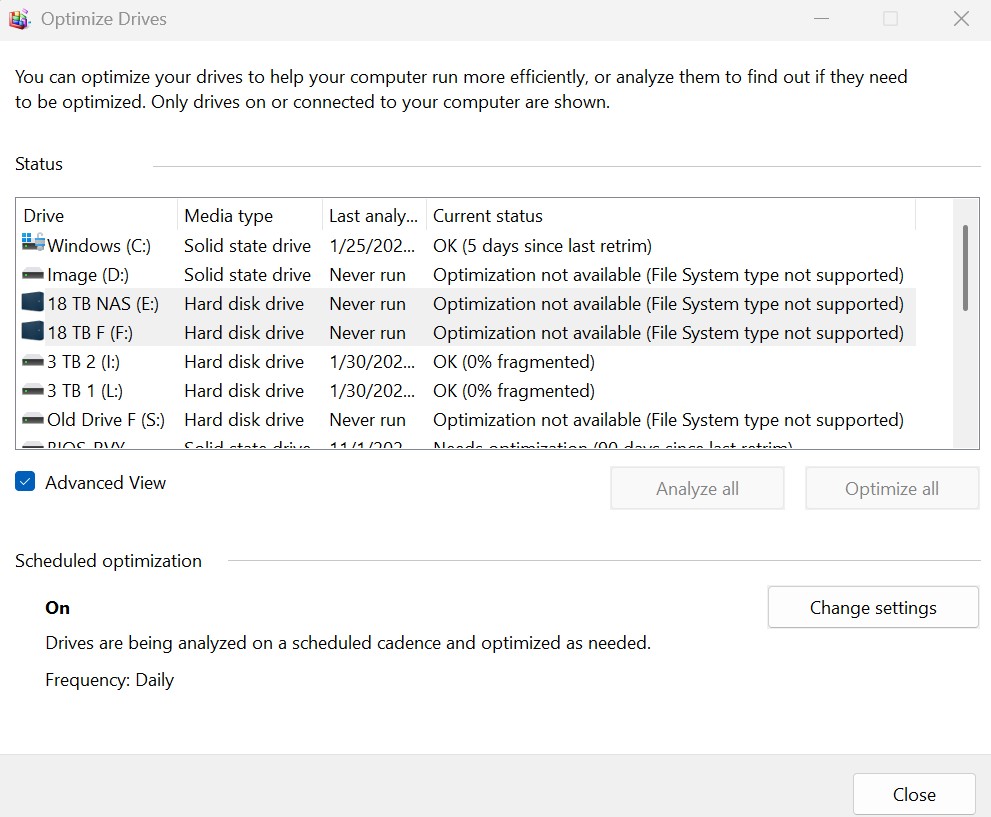Close the dialog with the Close button
Screen dimensions: 991x817
pyautogui.click(x=913, y=794)
